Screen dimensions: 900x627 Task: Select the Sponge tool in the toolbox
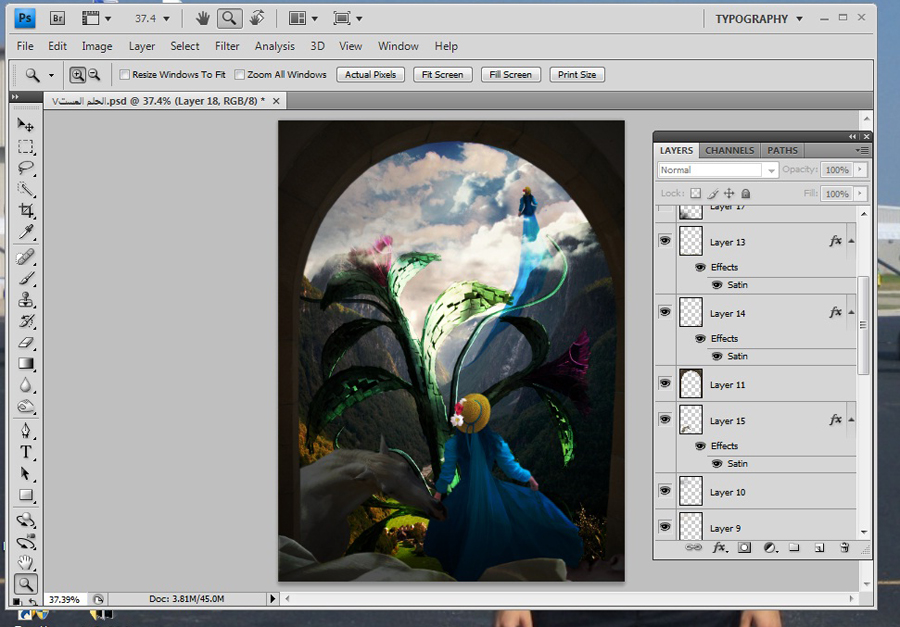tap(25, 407)
